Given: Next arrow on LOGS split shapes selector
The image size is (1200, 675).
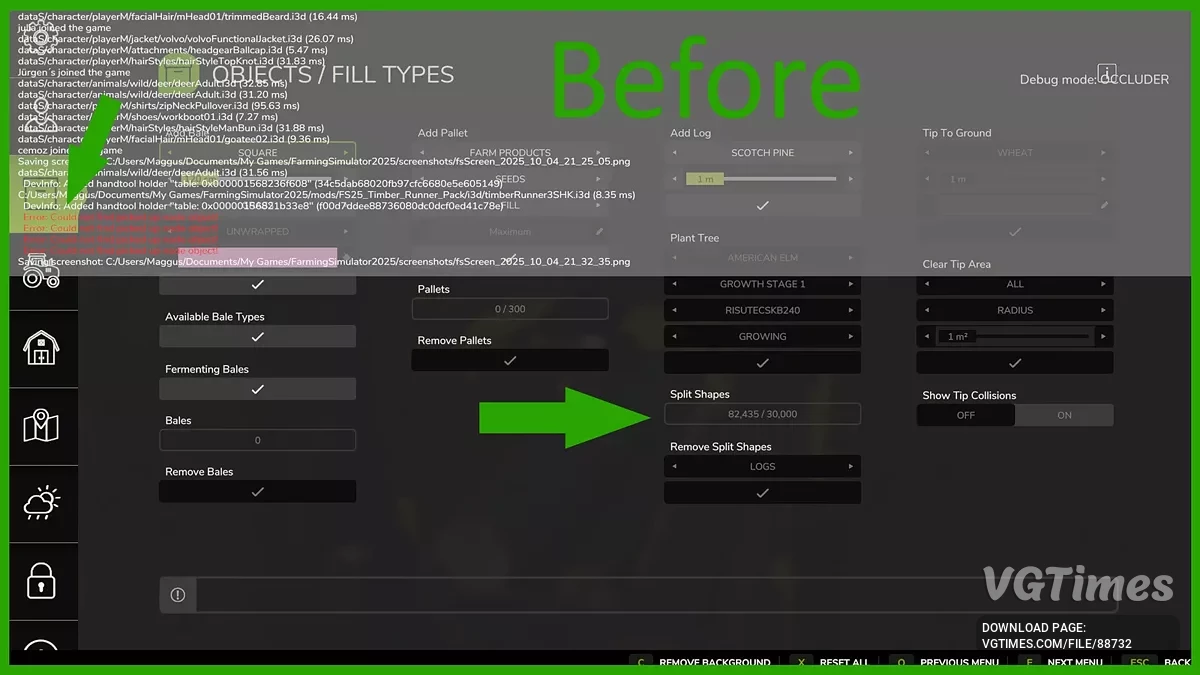Looking at the screenshot, I should [851, 466].
